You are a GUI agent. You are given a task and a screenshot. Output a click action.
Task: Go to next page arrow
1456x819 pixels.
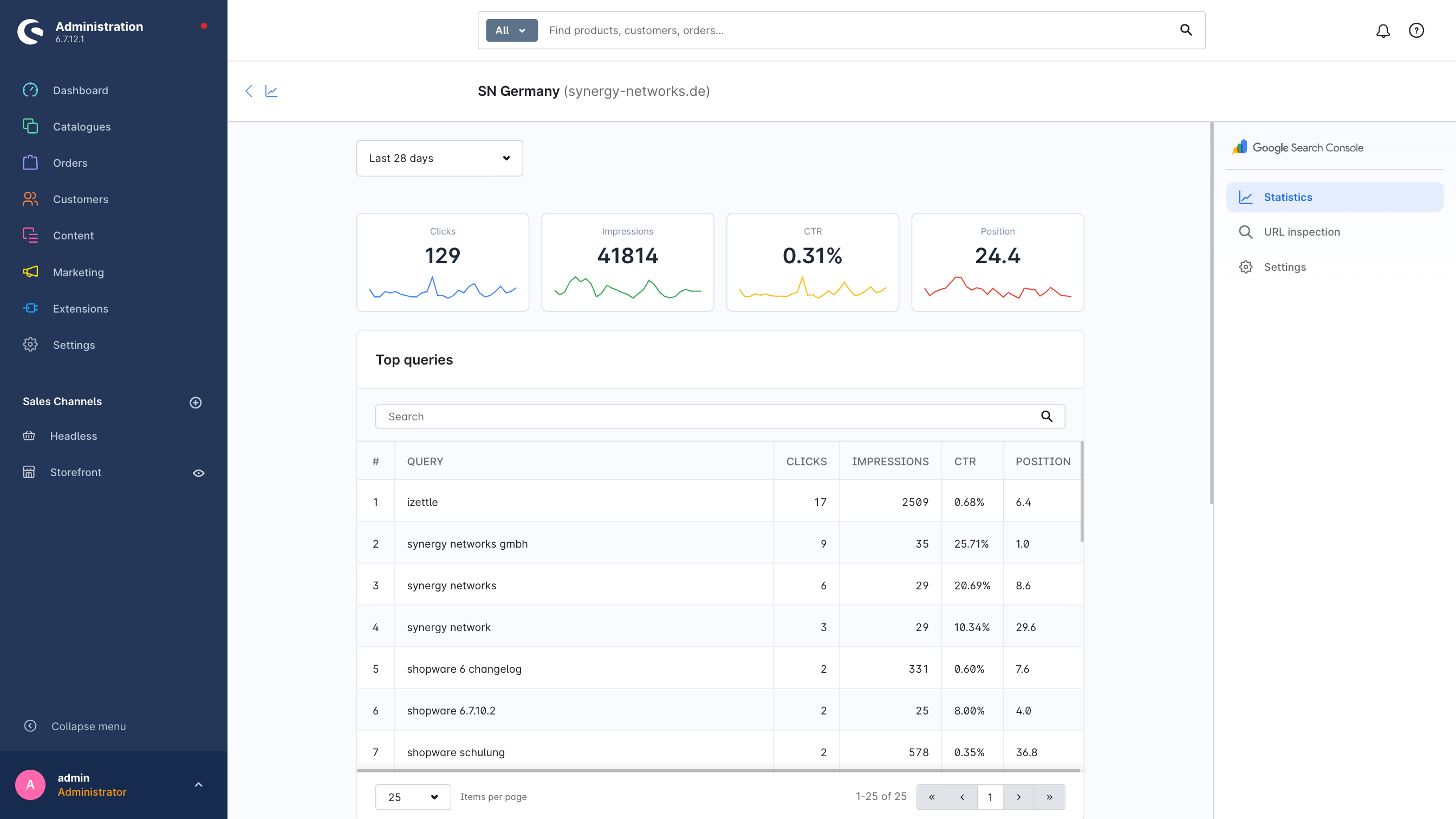(x=1018, y=797)
